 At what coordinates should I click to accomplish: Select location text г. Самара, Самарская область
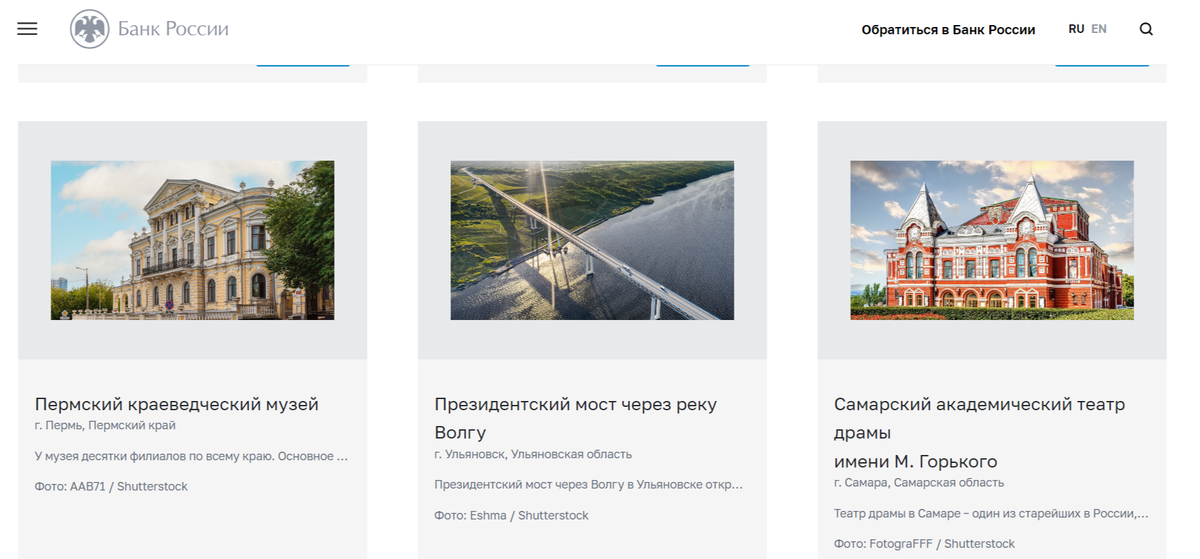(919, 482)
